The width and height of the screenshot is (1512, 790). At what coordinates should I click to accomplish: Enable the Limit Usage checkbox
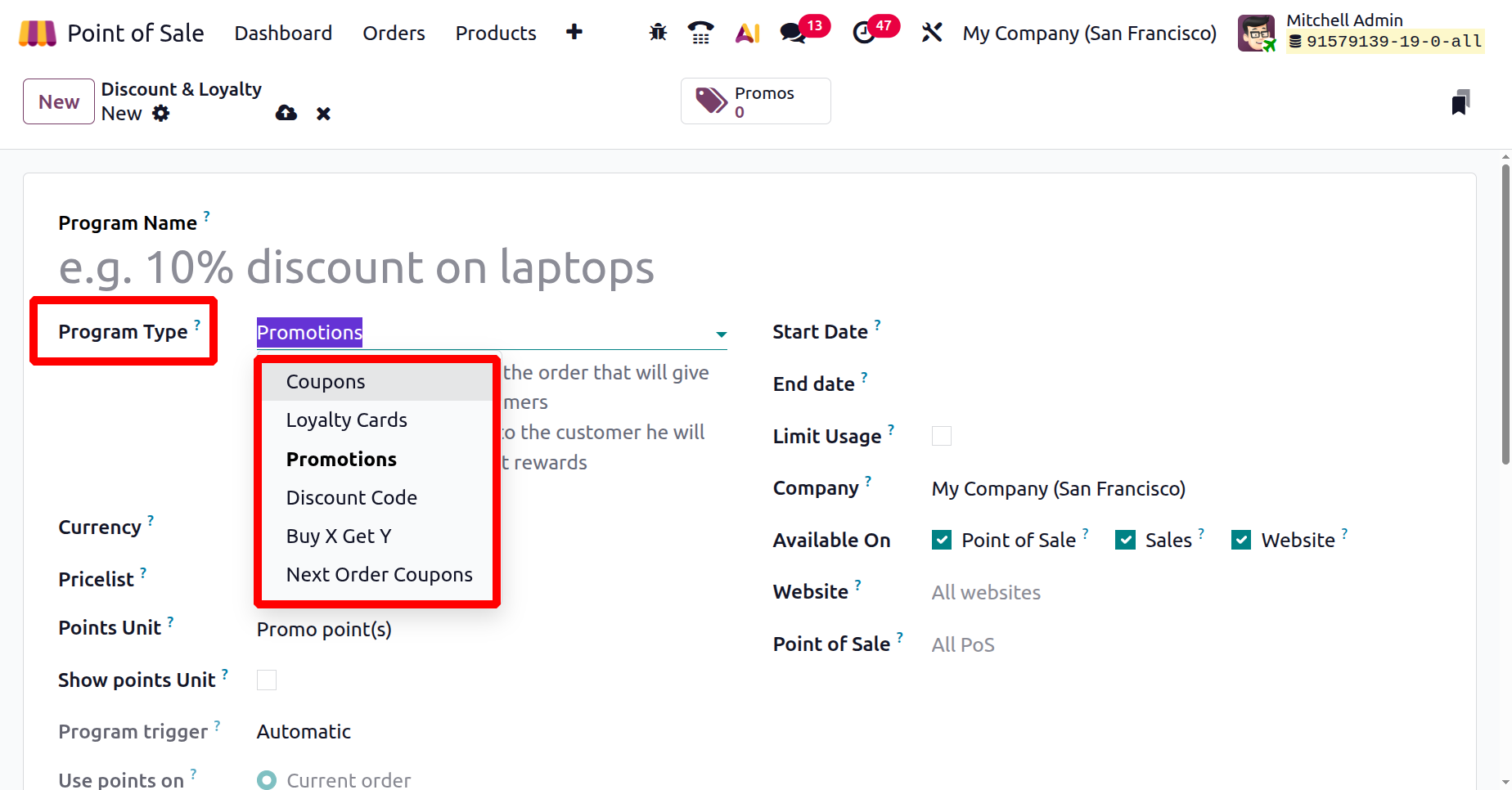point(942,436)
